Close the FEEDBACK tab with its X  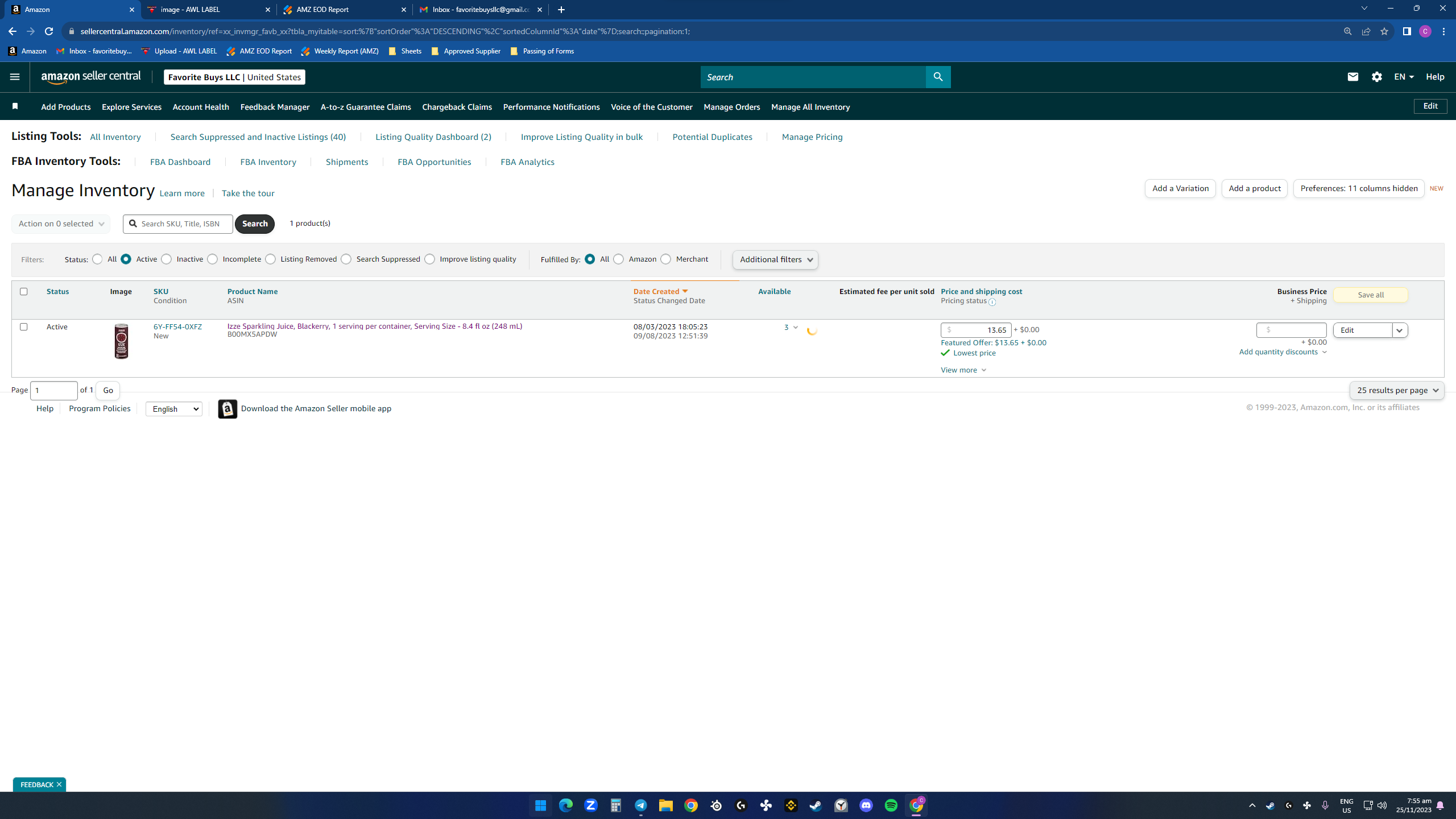click(x=59, y=784)
